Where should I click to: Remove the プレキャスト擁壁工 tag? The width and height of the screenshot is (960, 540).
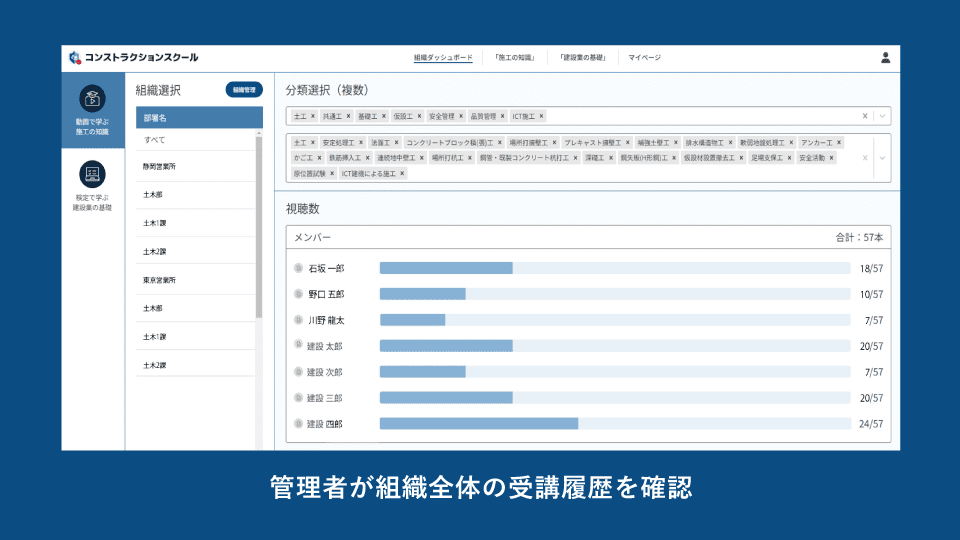[x=628, y=143]
